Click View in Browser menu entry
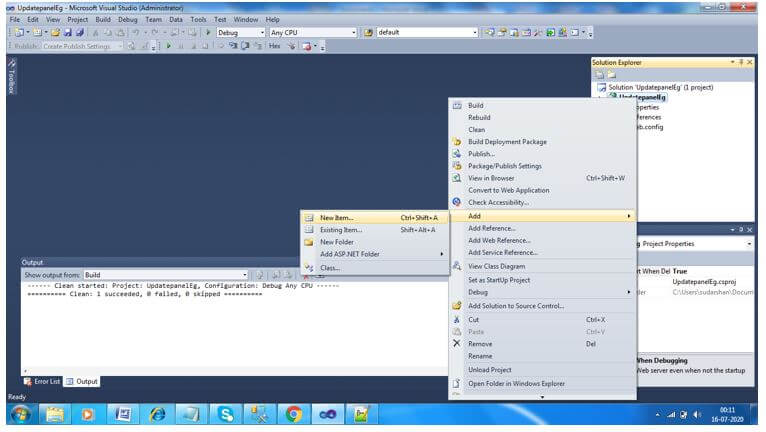 [x=542, y=178]
